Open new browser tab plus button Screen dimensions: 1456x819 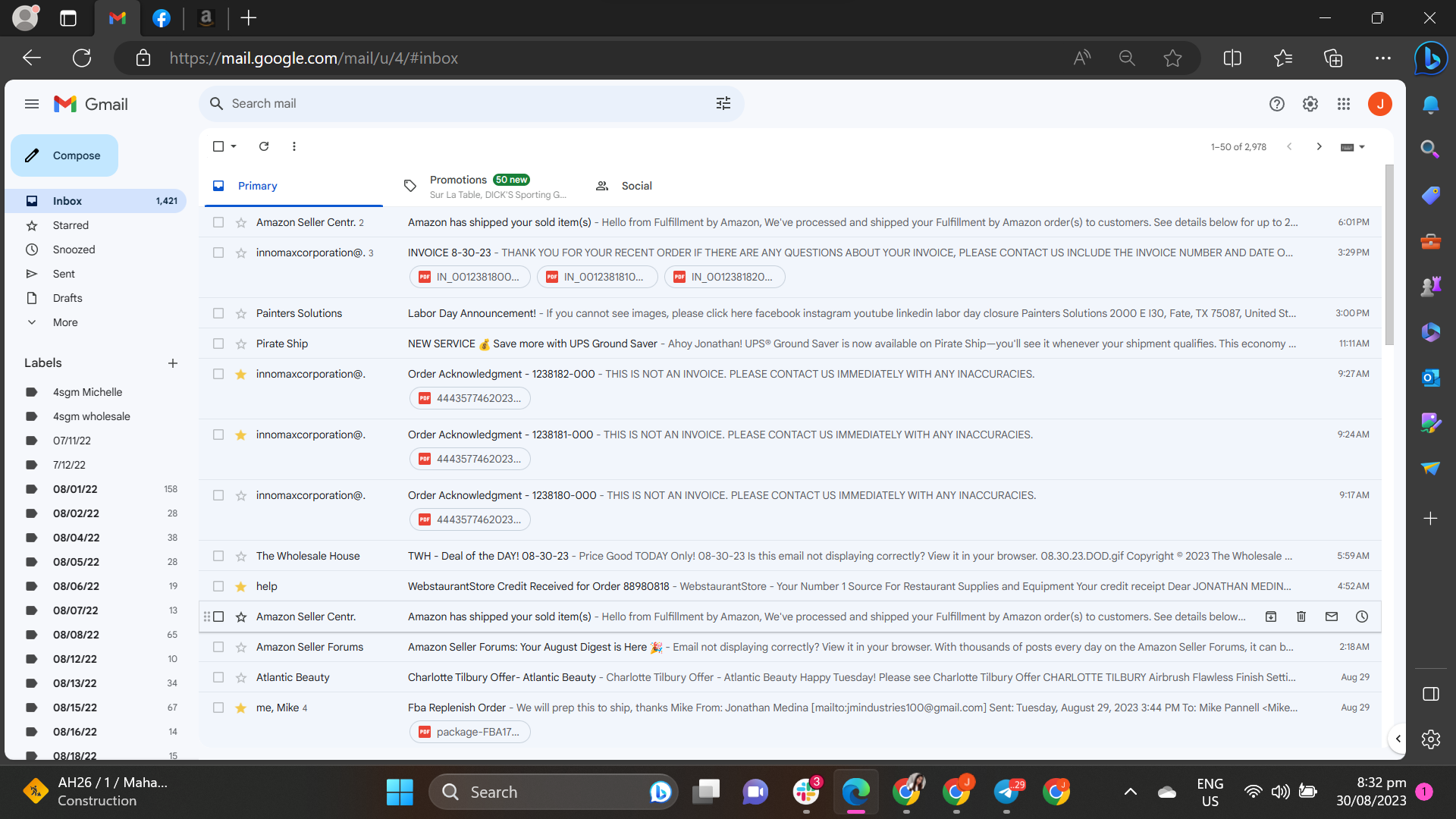click(249, 18)
